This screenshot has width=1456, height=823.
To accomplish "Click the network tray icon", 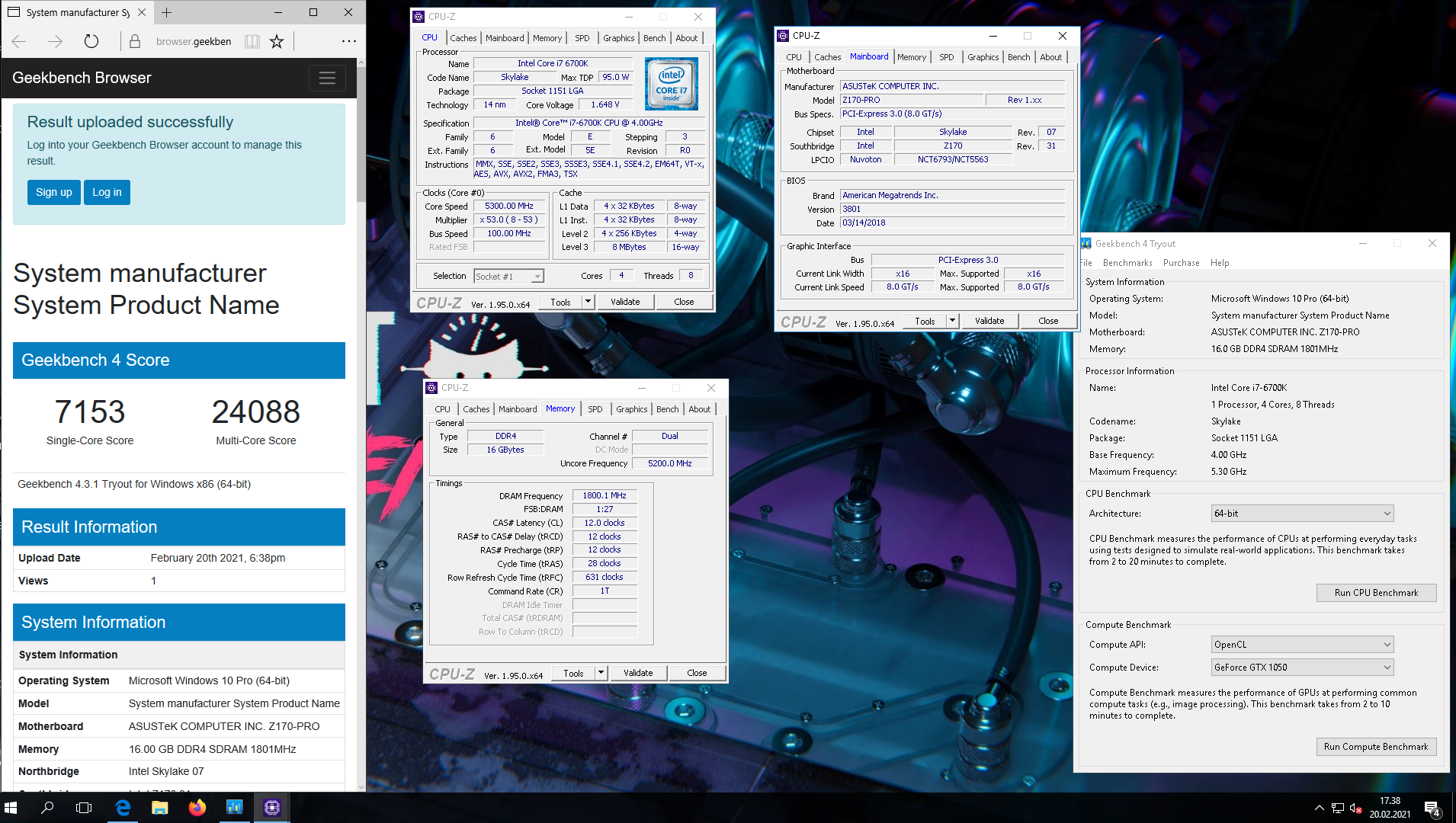I will (x=1338, y=808).
